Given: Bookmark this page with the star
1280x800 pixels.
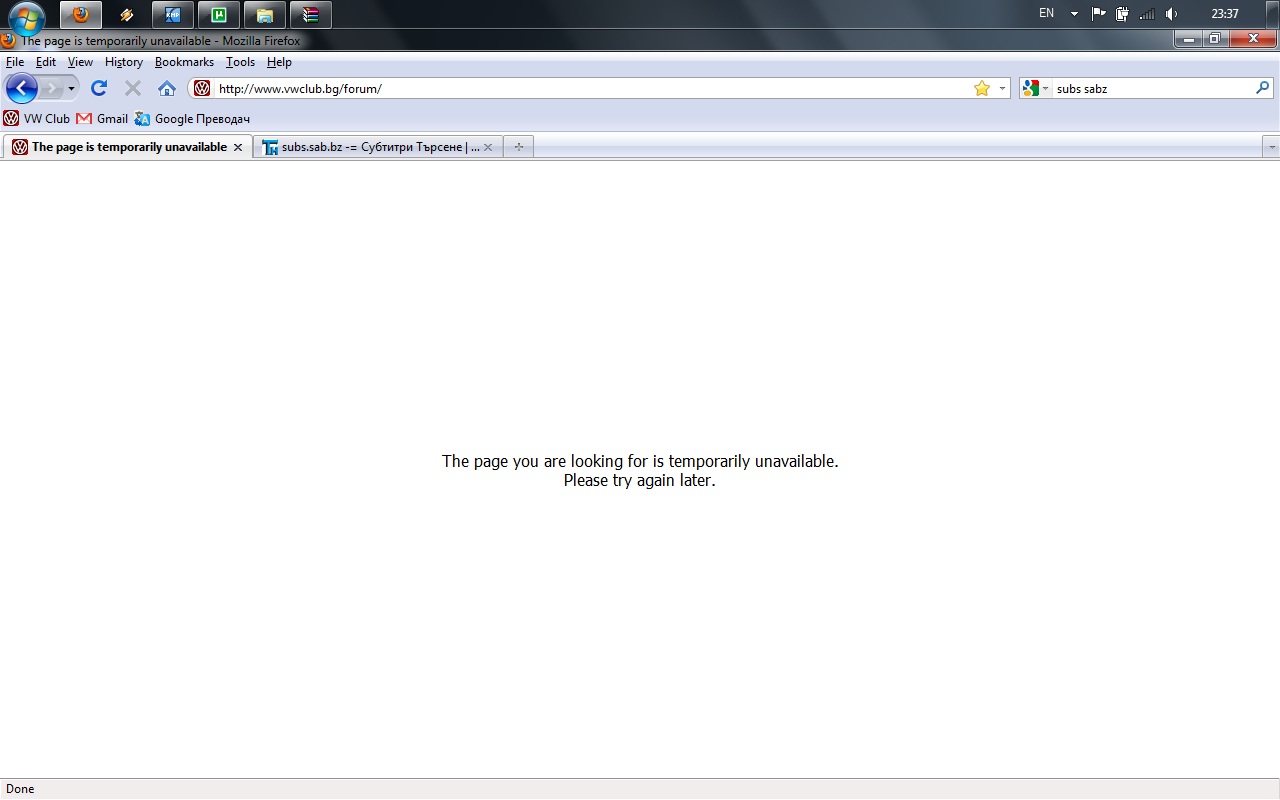Looking at the screenshot, I should (982, 88).
